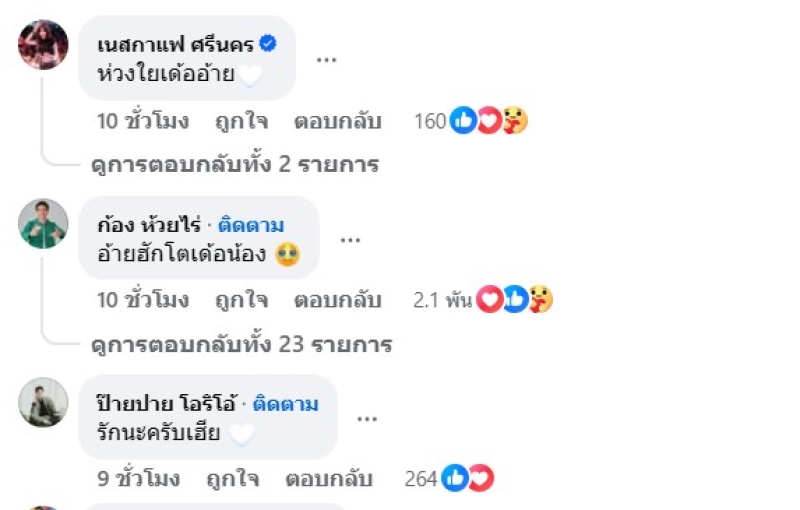Click verified badge next to เนสกาแฟ ศรีนคร
Screen dimensions: 800x510
pos(268,43)
